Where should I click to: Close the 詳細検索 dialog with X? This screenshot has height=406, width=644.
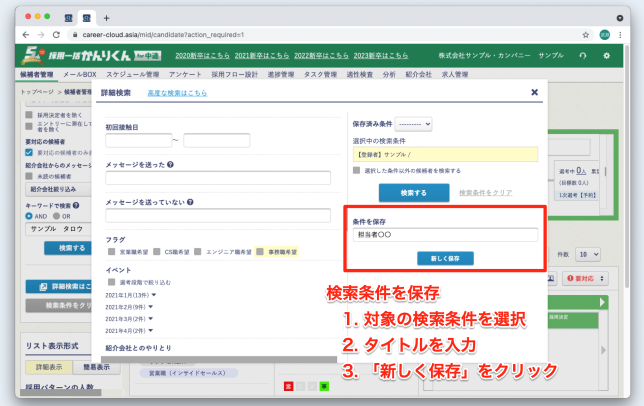(534, 92)
